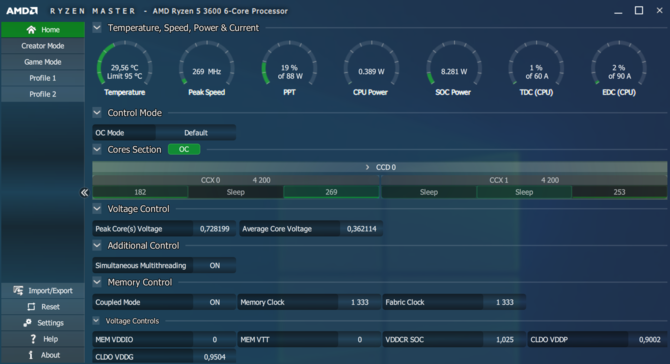Toggle Simultaneous Multithreading ON value
This screenshot has height=364, width=670.
(215, 266)
